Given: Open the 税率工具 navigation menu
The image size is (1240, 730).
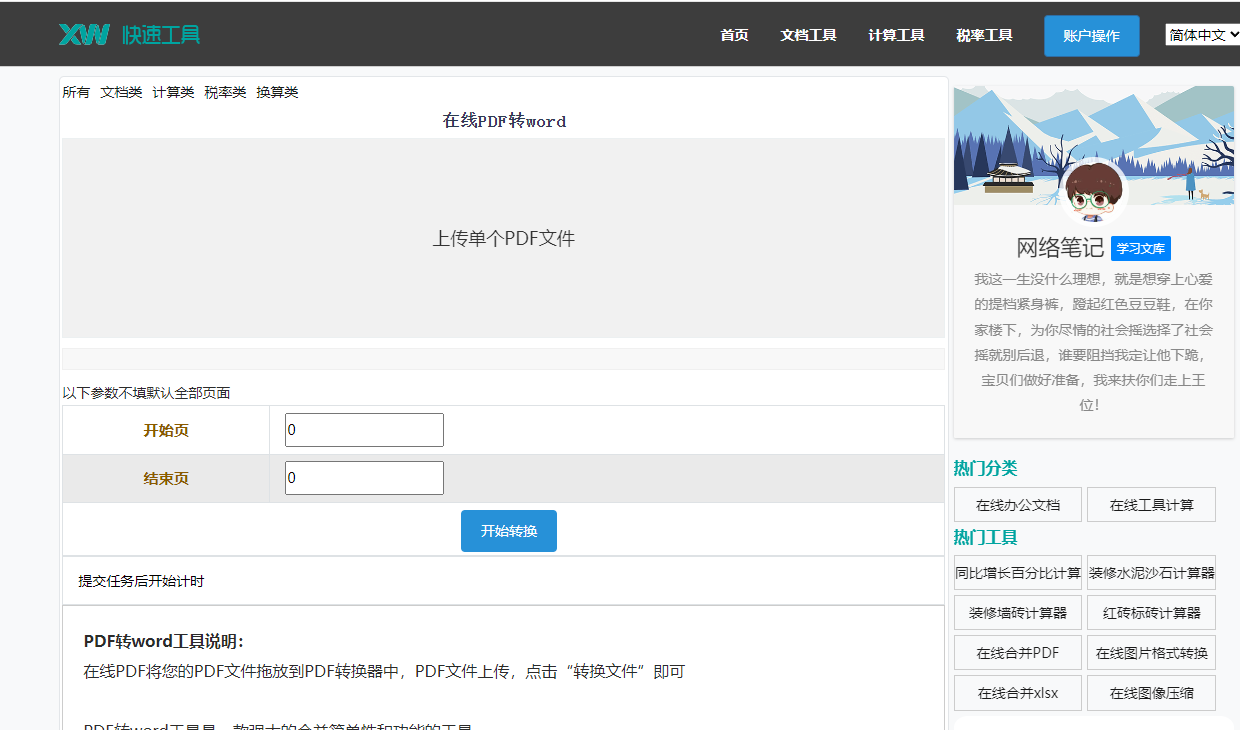Looking at the screenshot, I should [984, 35].
